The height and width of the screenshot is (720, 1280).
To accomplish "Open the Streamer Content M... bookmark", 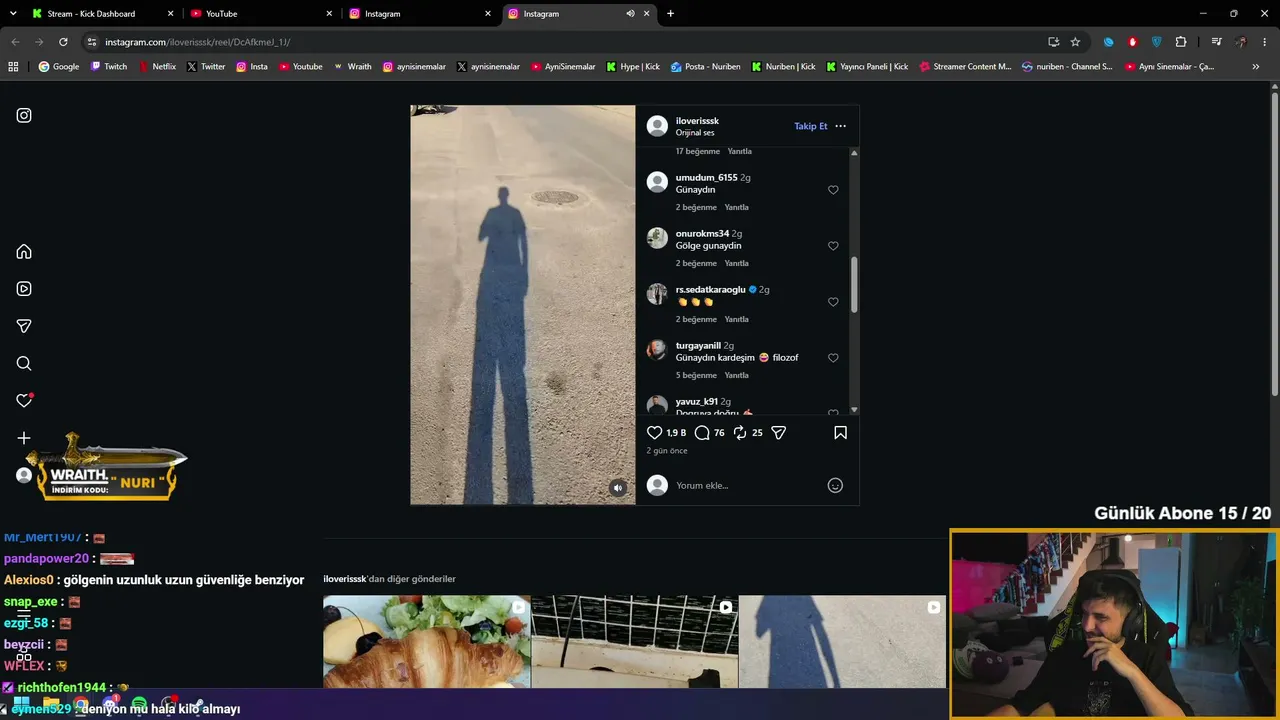I will (965, 67).
